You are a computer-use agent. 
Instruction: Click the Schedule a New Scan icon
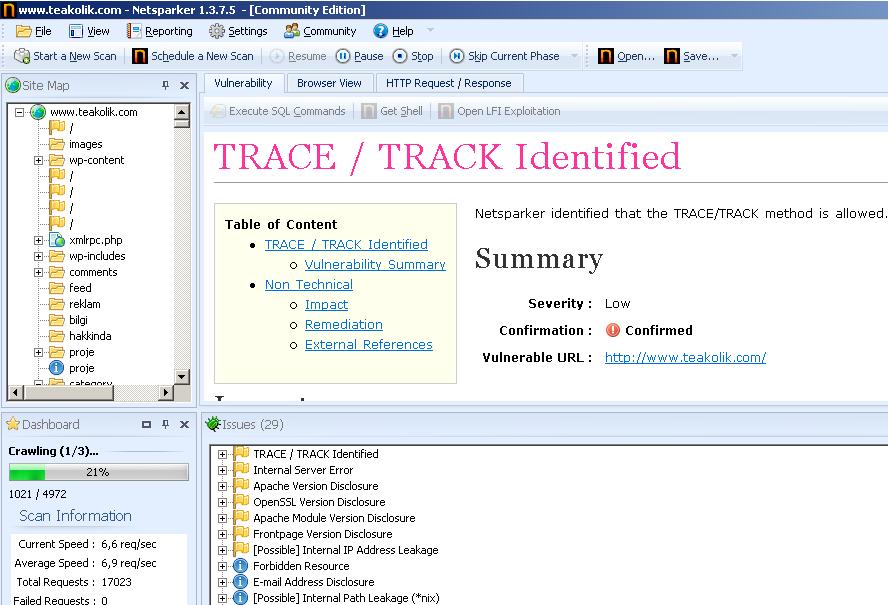pos(139,56)
